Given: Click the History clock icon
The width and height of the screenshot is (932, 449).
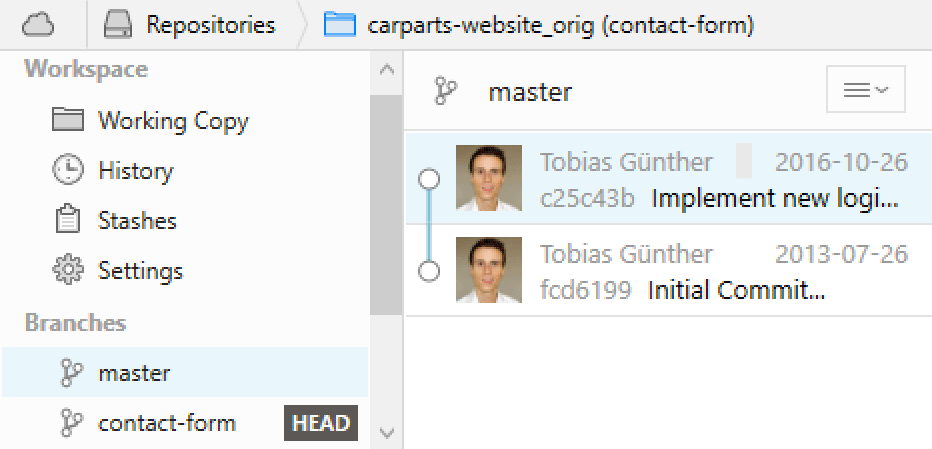Looking at the screenshot, I should 68,171.
